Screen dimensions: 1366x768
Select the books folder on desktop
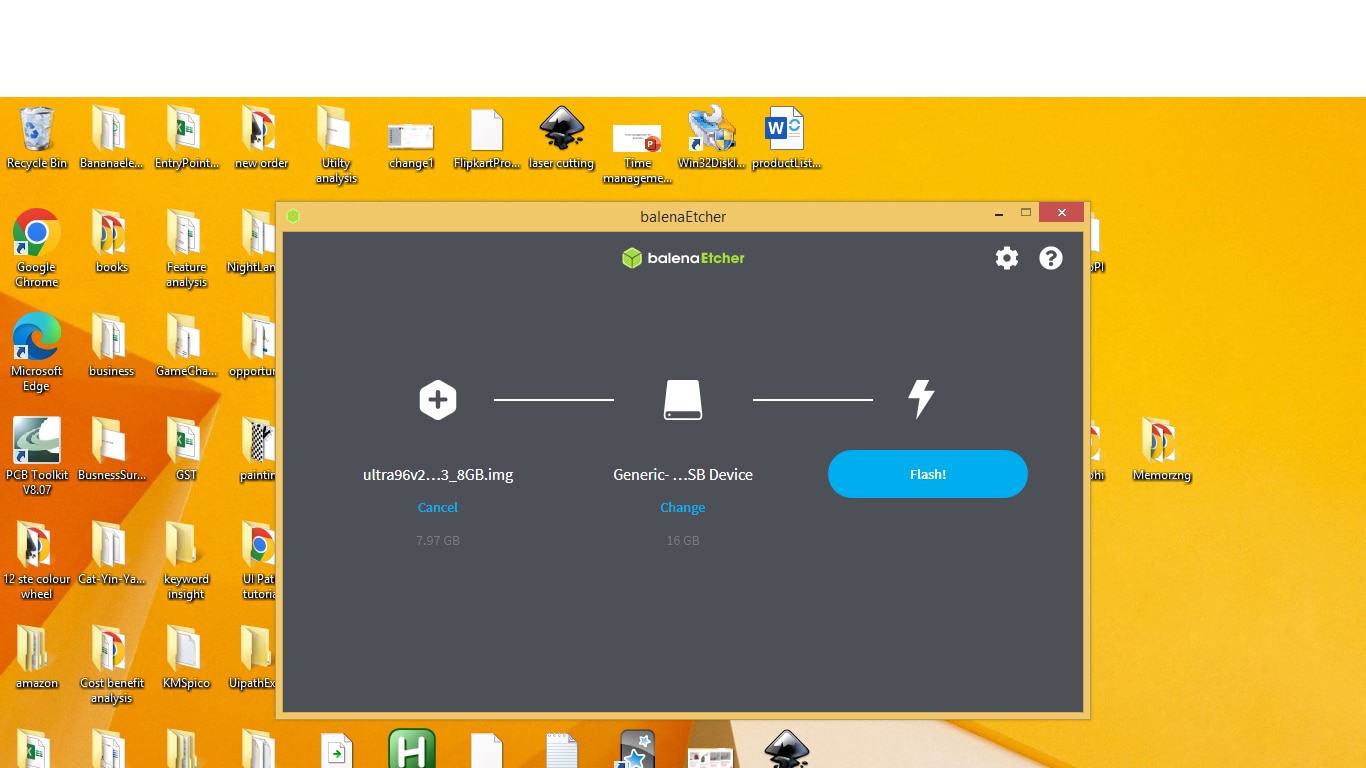coord(112,241)
